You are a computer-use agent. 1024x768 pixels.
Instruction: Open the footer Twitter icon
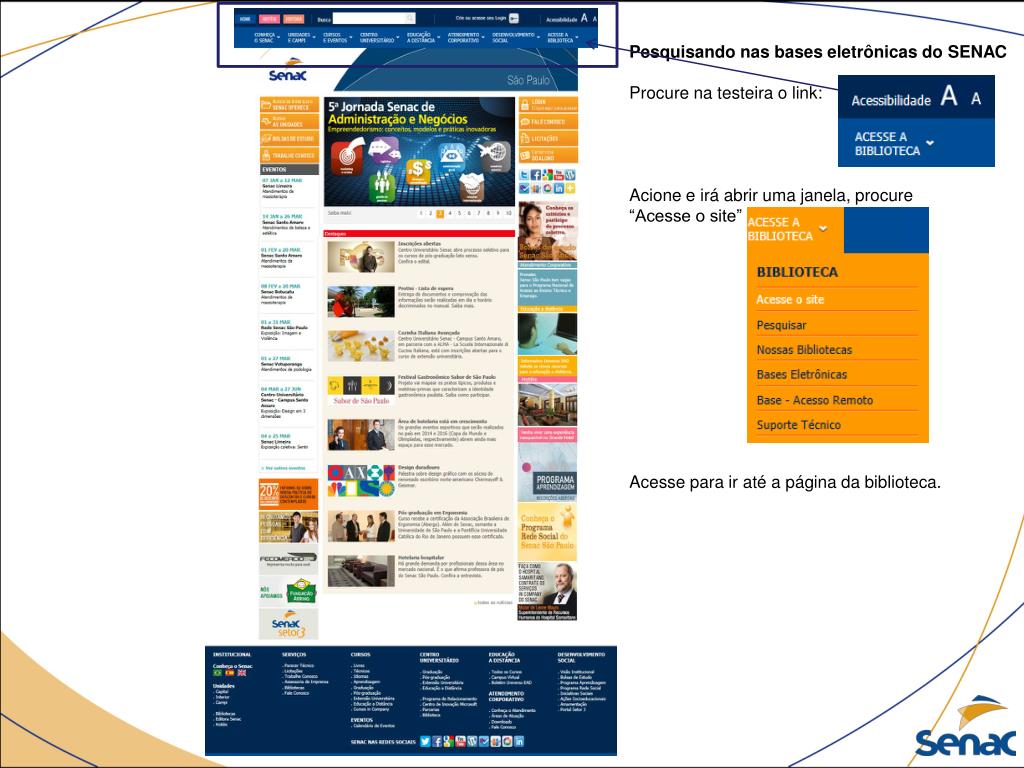tap(425, 741)
